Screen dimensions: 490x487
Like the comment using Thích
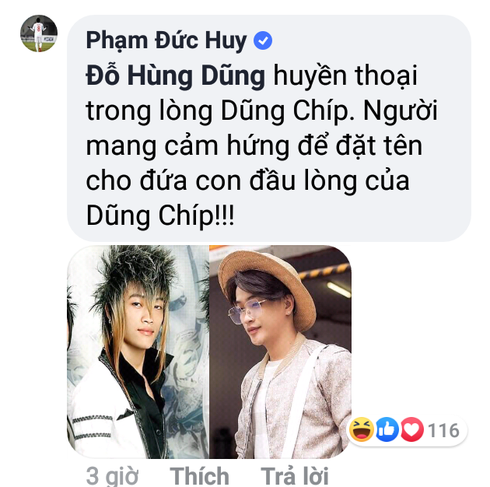tap(199, 476)
